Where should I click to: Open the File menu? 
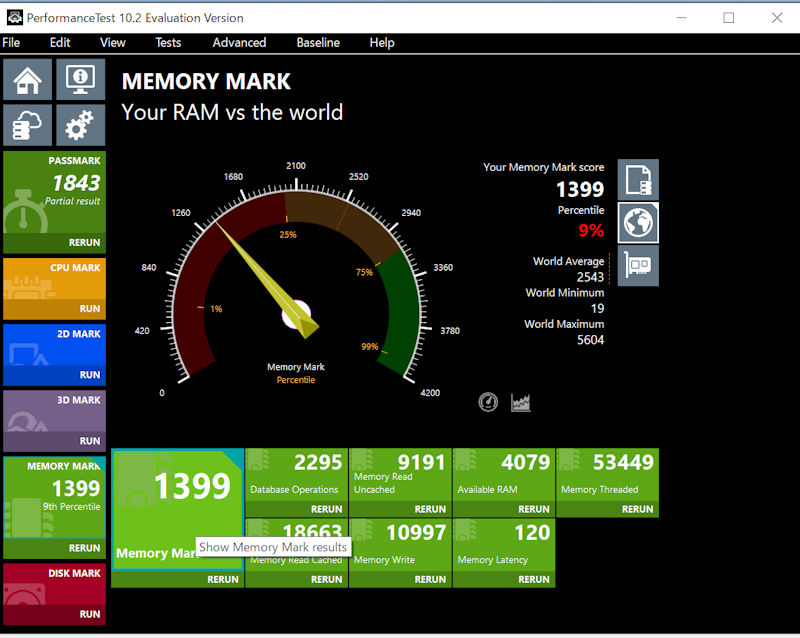pos(11,43)
